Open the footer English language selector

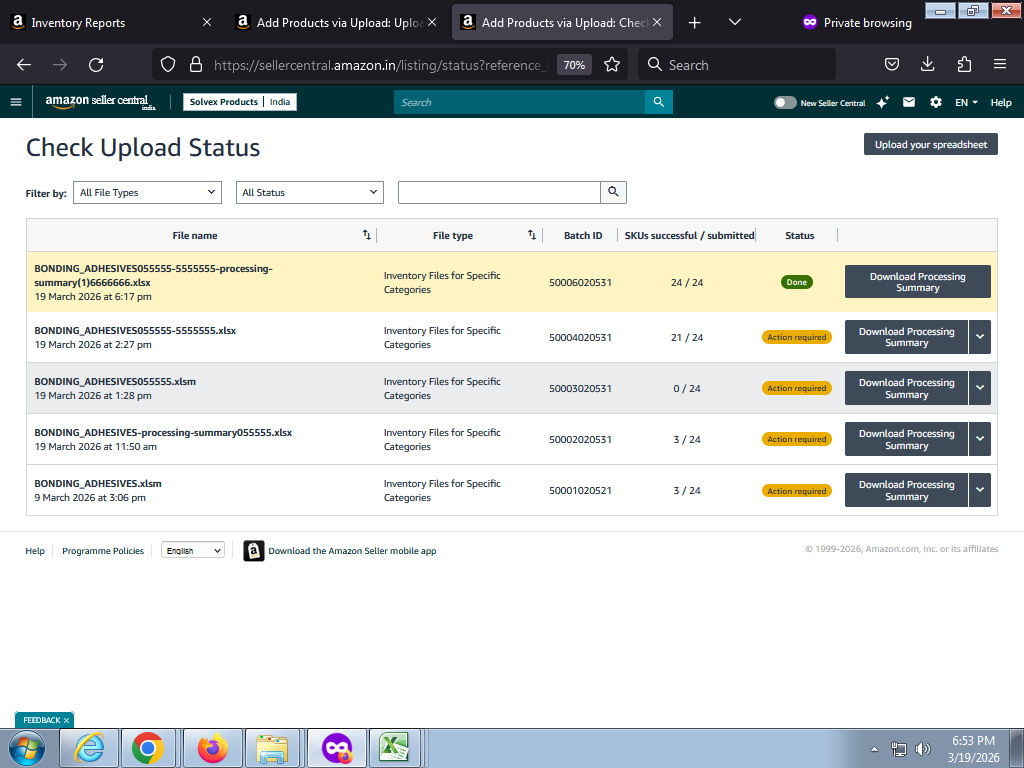[x=193, y=550]
